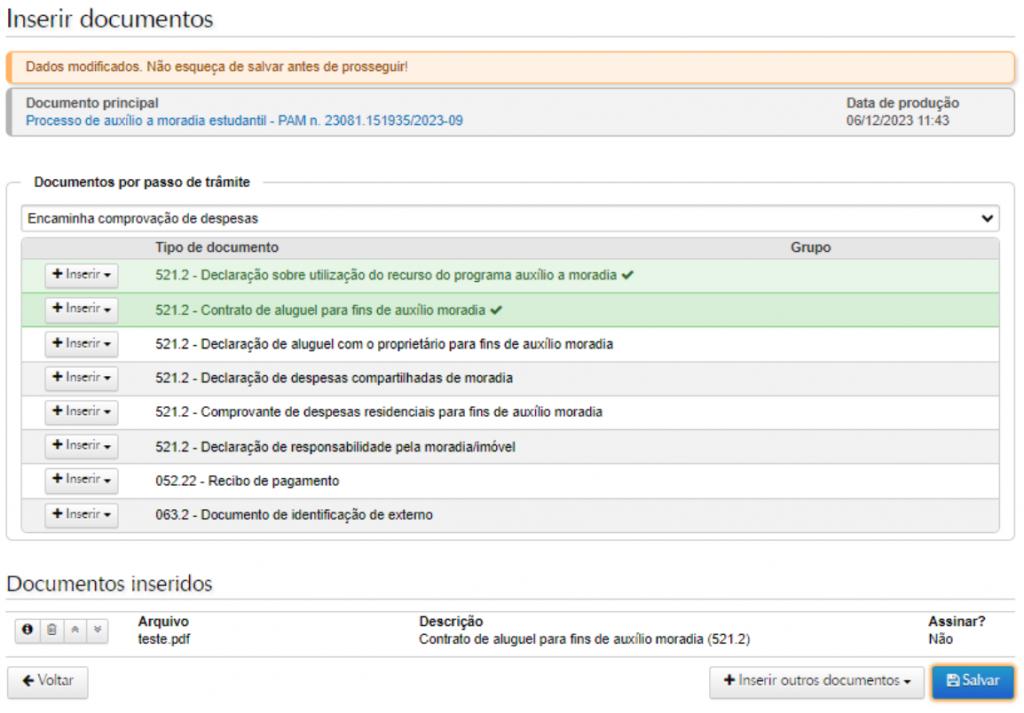This screenshot has width=1024, height=713.
Task: Expand Inserir for Contrato de aluguel
Action: [x=81, y=310]
